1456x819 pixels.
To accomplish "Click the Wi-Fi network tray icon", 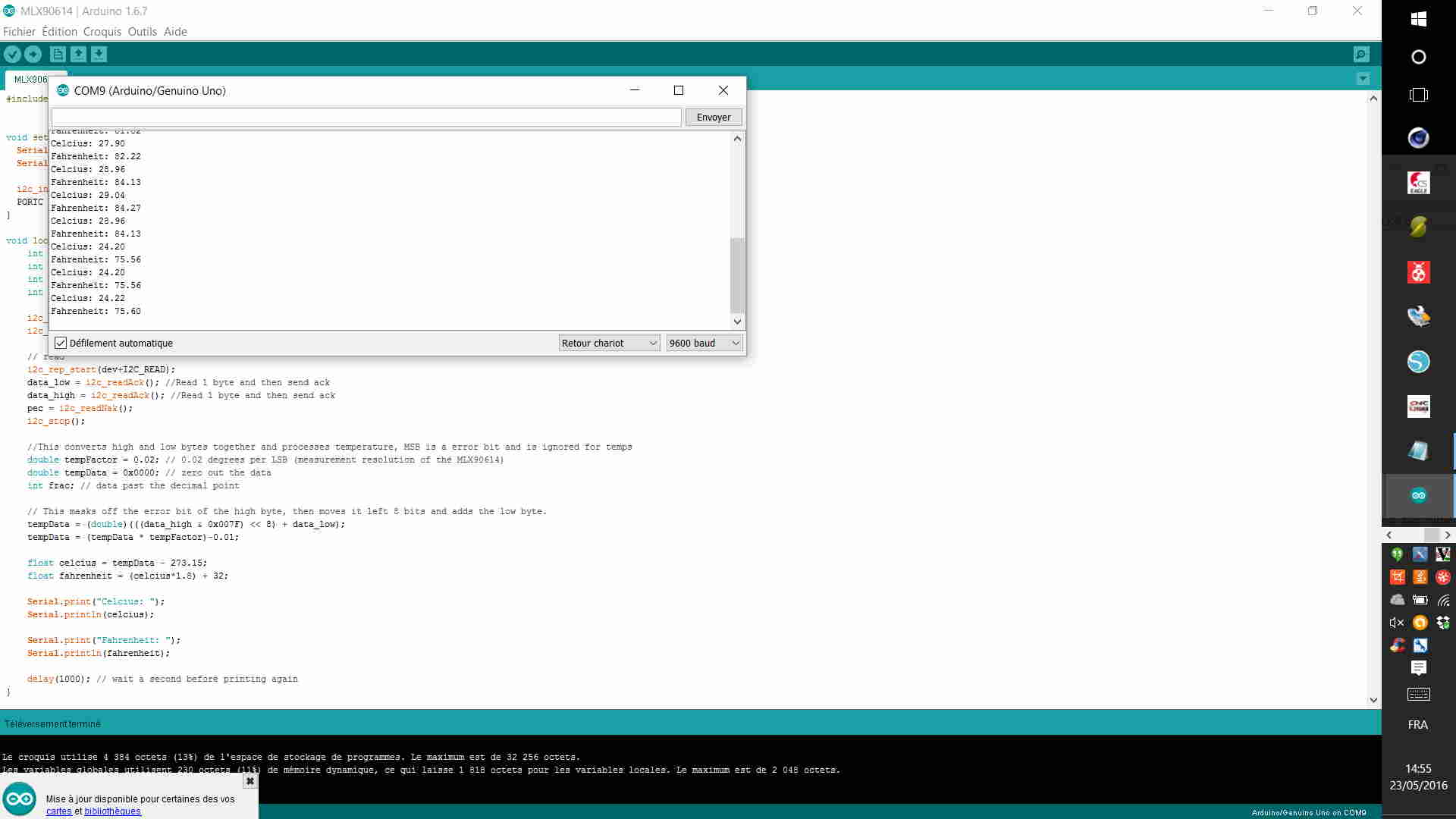I will tap(1443, 600).
